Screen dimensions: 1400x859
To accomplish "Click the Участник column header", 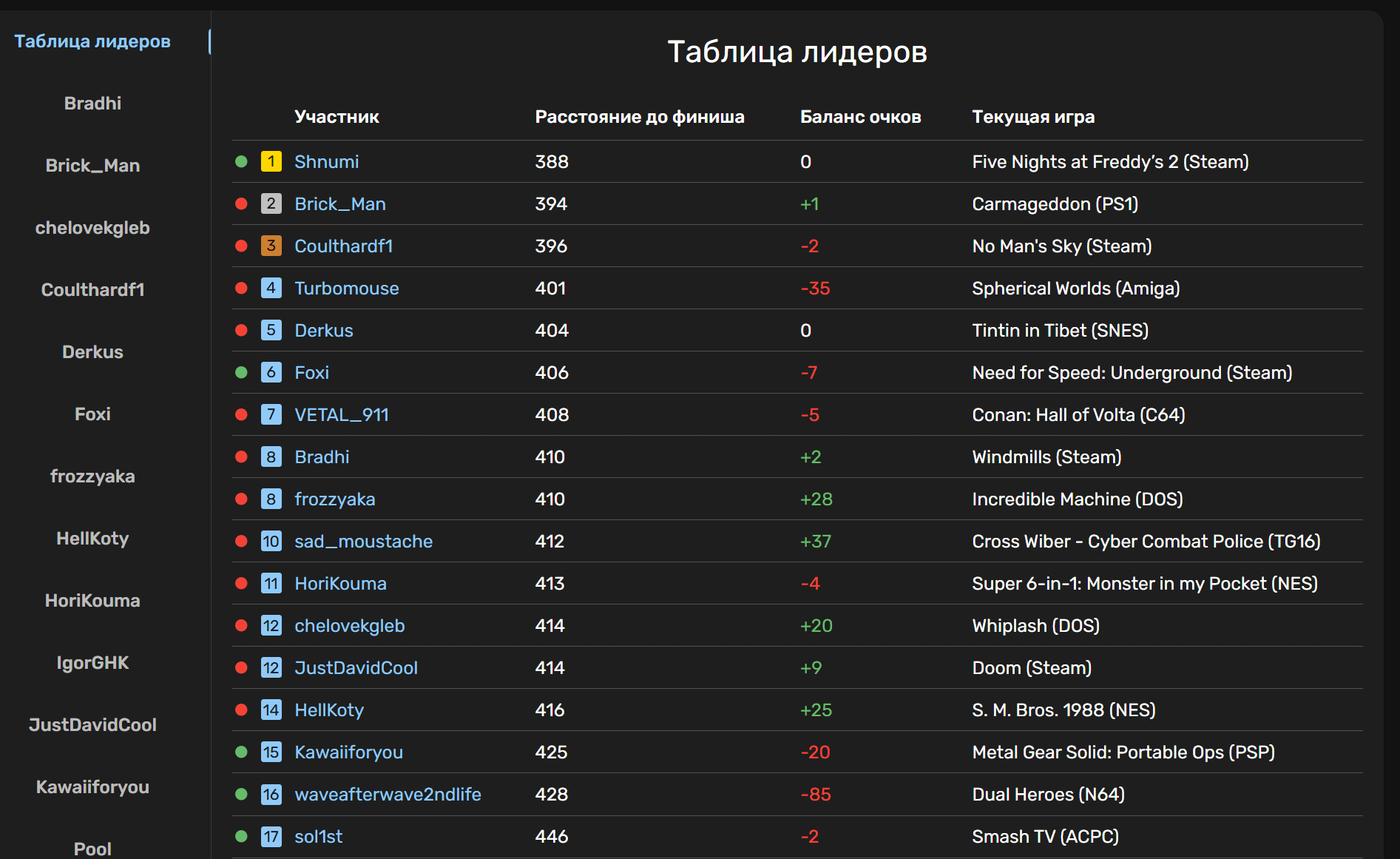I will click(337, 117).
